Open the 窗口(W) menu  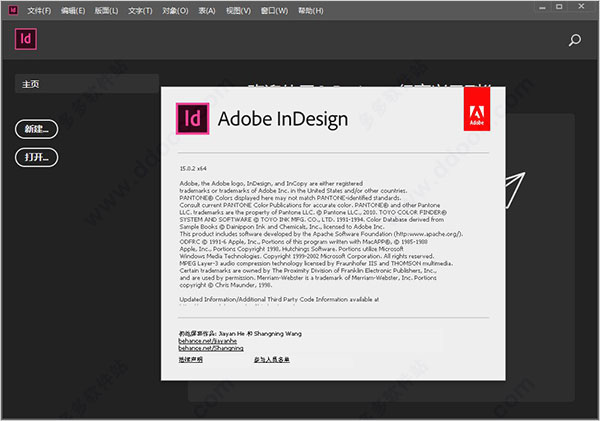point(274,11)
